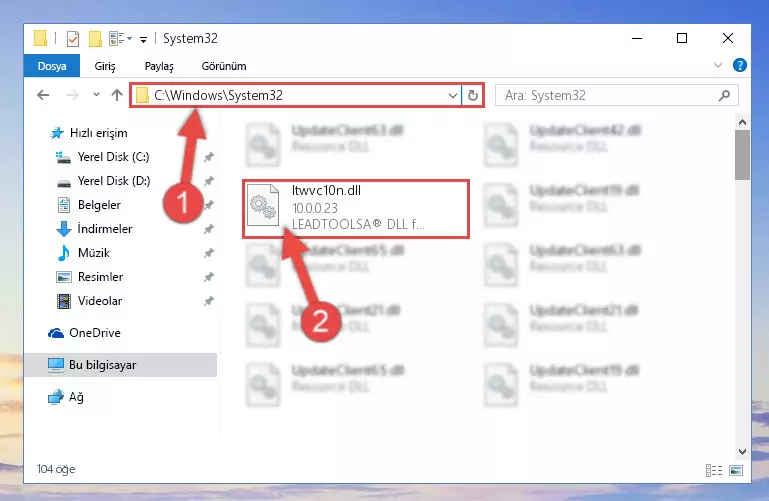769x501 pixels.
Task: Click the Müzik note icon
Action: (x=63, y=253)
